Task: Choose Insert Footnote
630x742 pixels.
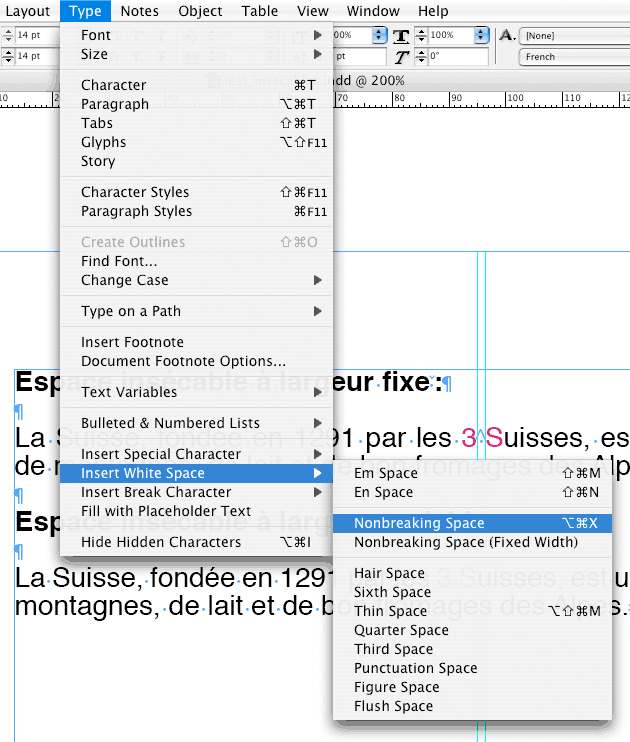Action: tap(196, 342)
